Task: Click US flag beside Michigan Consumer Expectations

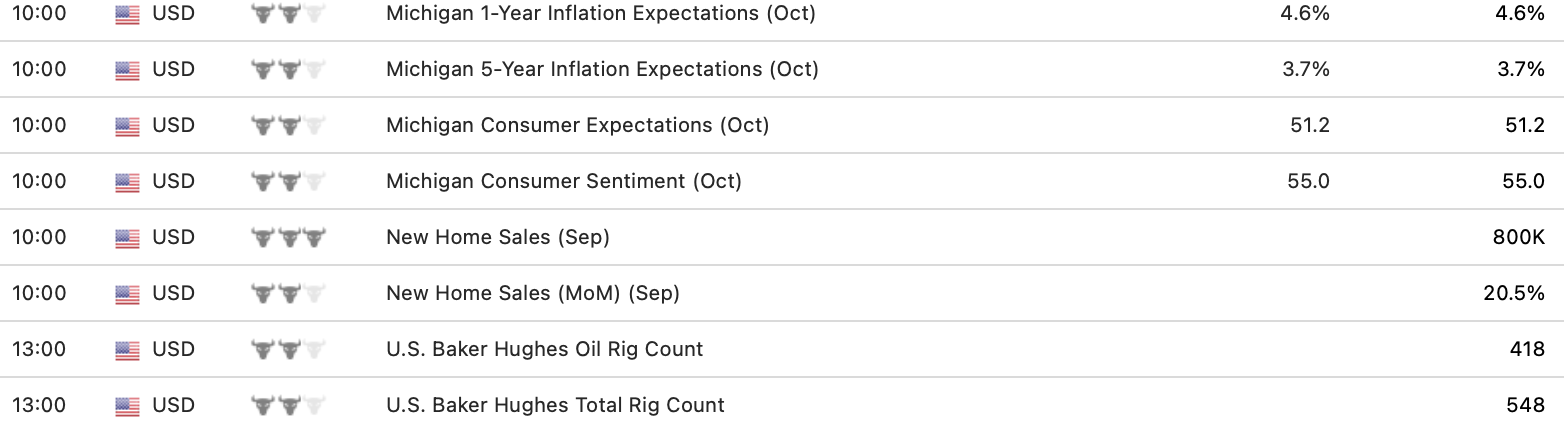Action: click(127, 126)
